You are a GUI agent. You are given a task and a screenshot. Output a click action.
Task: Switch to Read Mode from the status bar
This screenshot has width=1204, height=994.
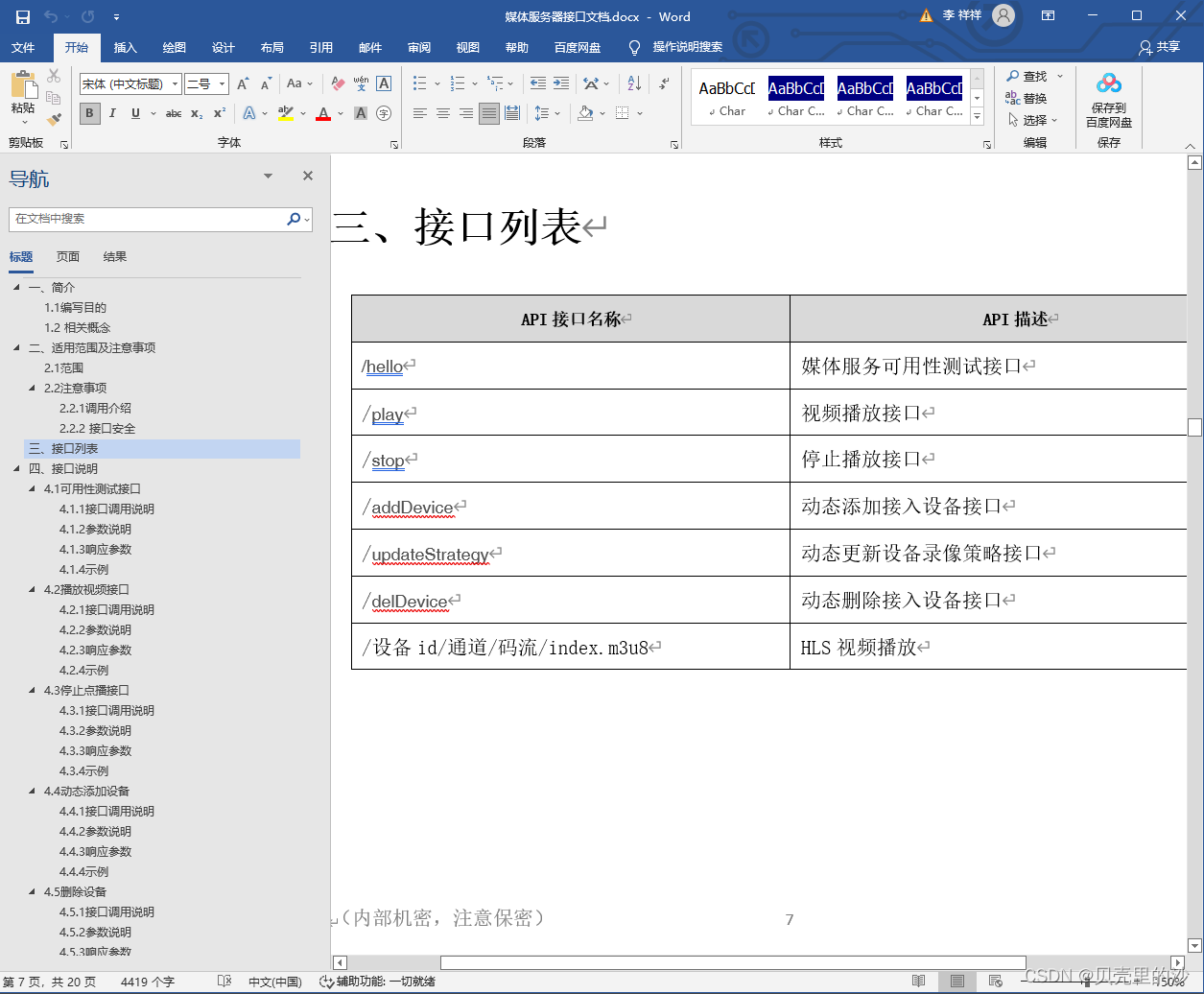(x=919, y=981)
